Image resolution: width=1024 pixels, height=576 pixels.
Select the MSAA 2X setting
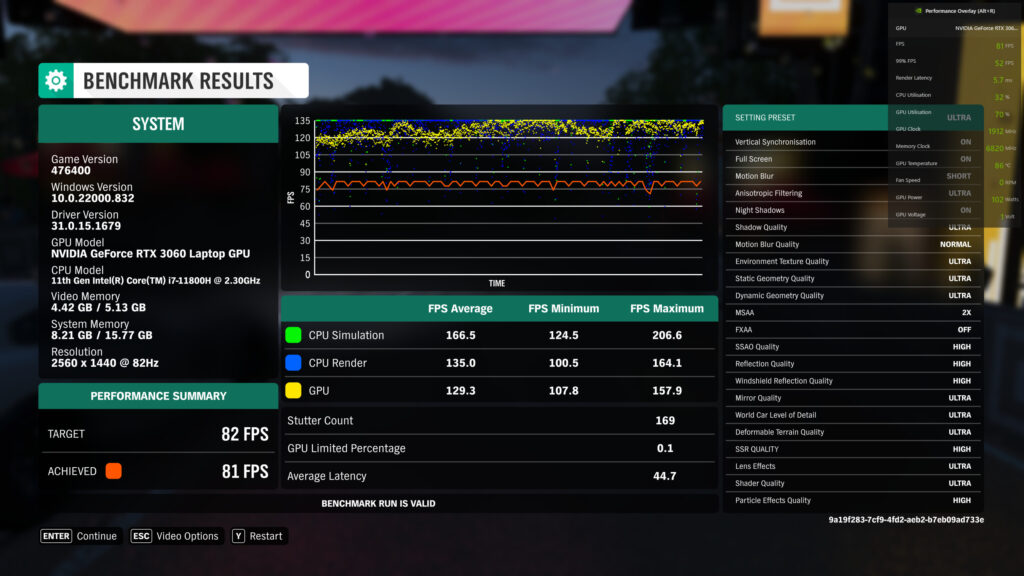pyautogui.click(x=853, y=312)
